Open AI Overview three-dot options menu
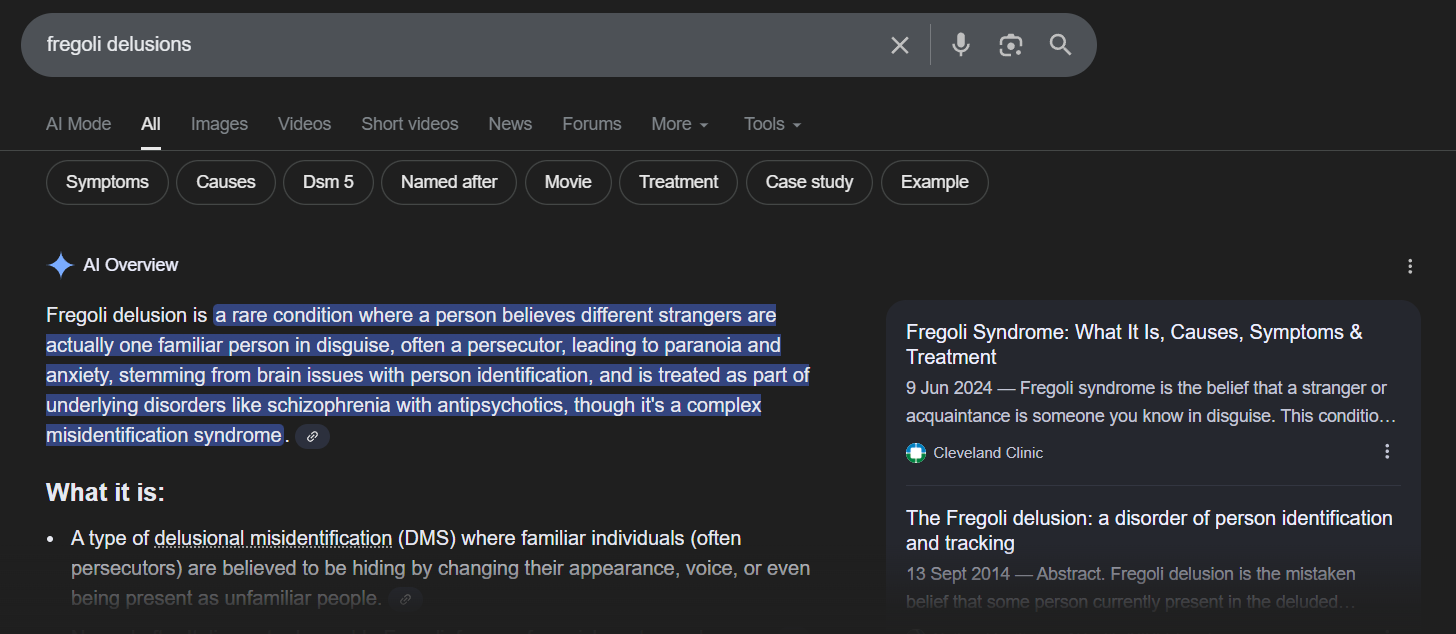 point(1410,266)
